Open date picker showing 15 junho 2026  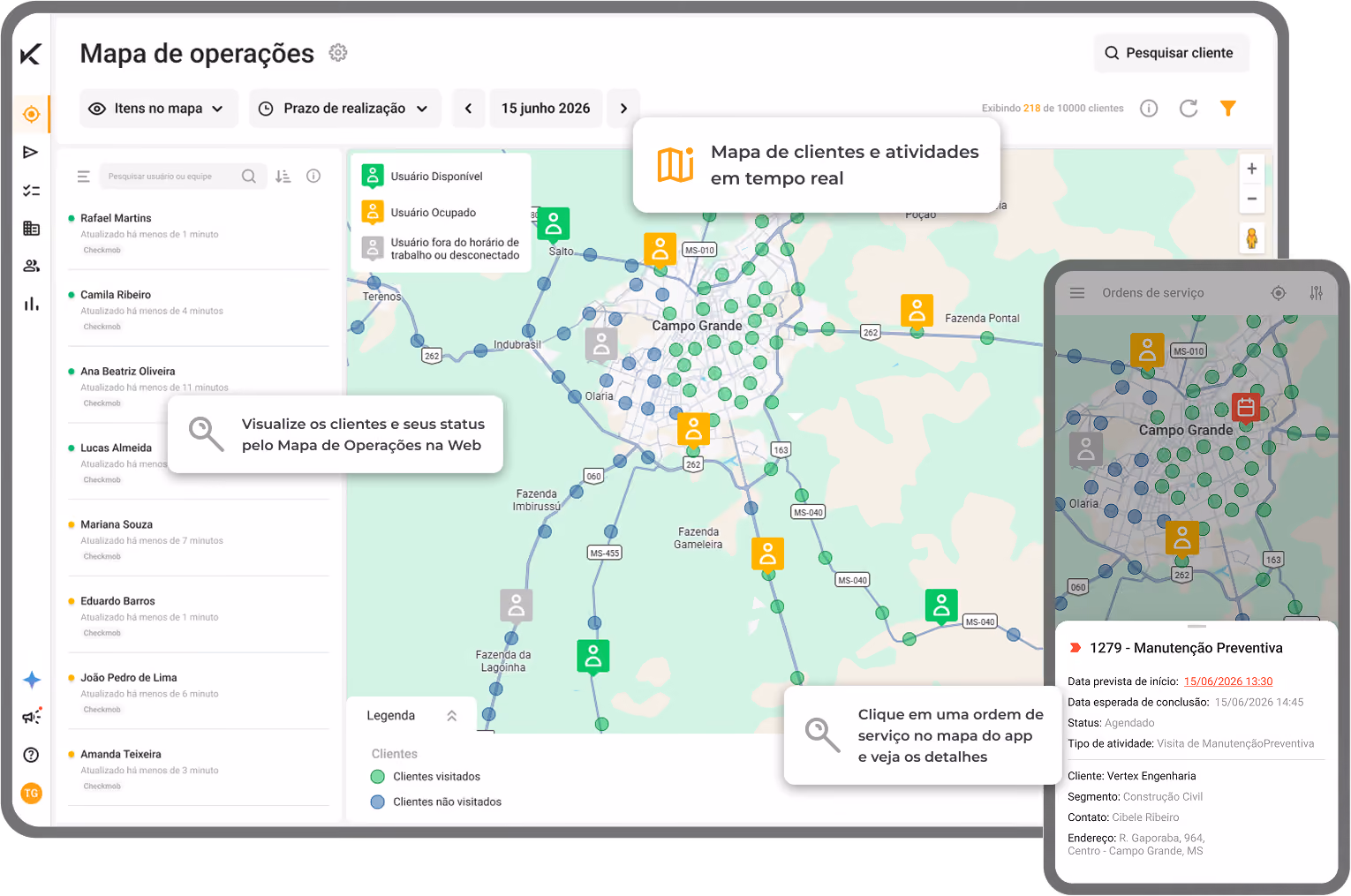point(546,109)
